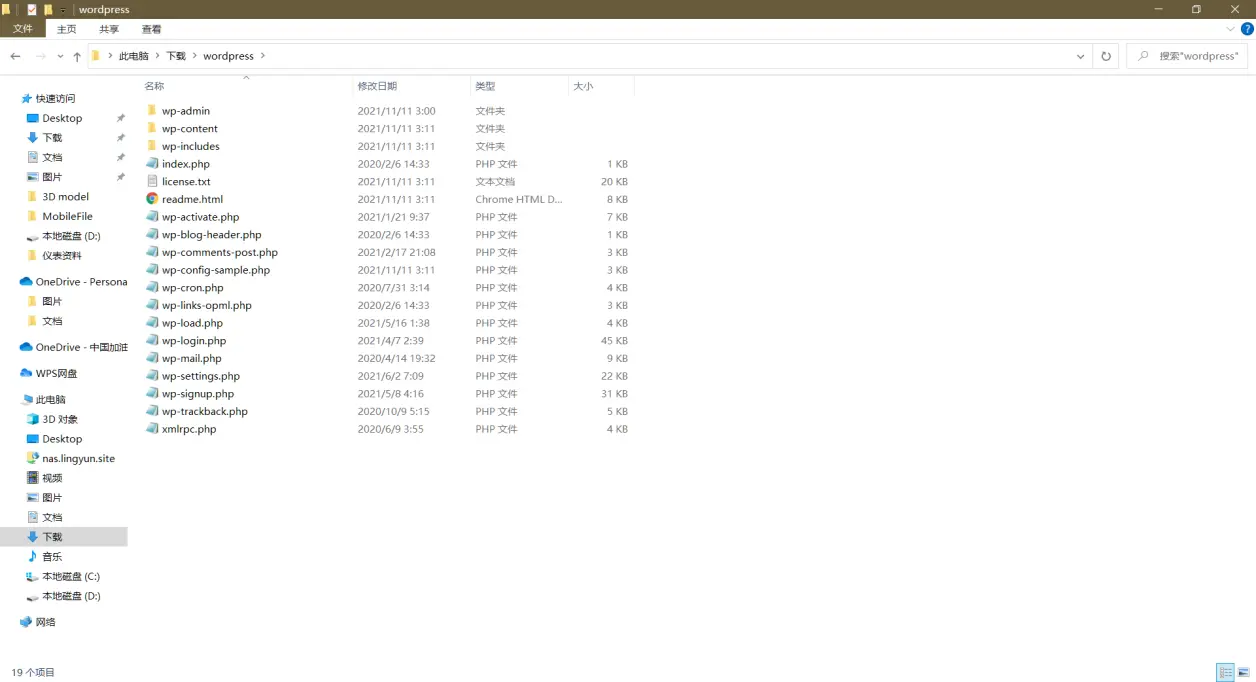1256x682 pixels.
Task: Select the license.txt text file icon
Action: [x=152, y=182]
